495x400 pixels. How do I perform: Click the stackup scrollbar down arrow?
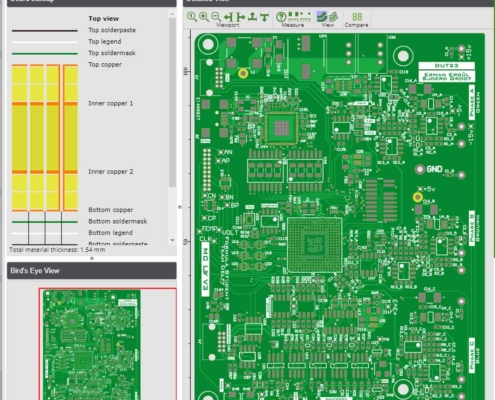tap(172, 240)
